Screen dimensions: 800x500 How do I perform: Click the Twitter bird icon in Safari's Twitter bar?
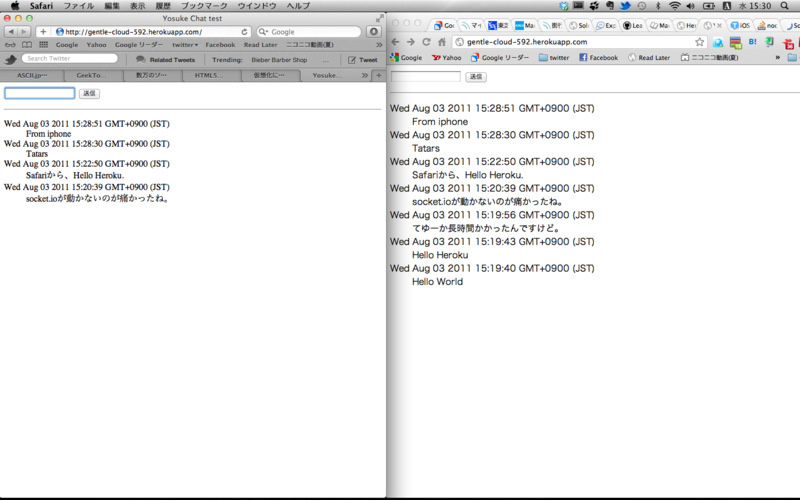click(x=11, y=60)
